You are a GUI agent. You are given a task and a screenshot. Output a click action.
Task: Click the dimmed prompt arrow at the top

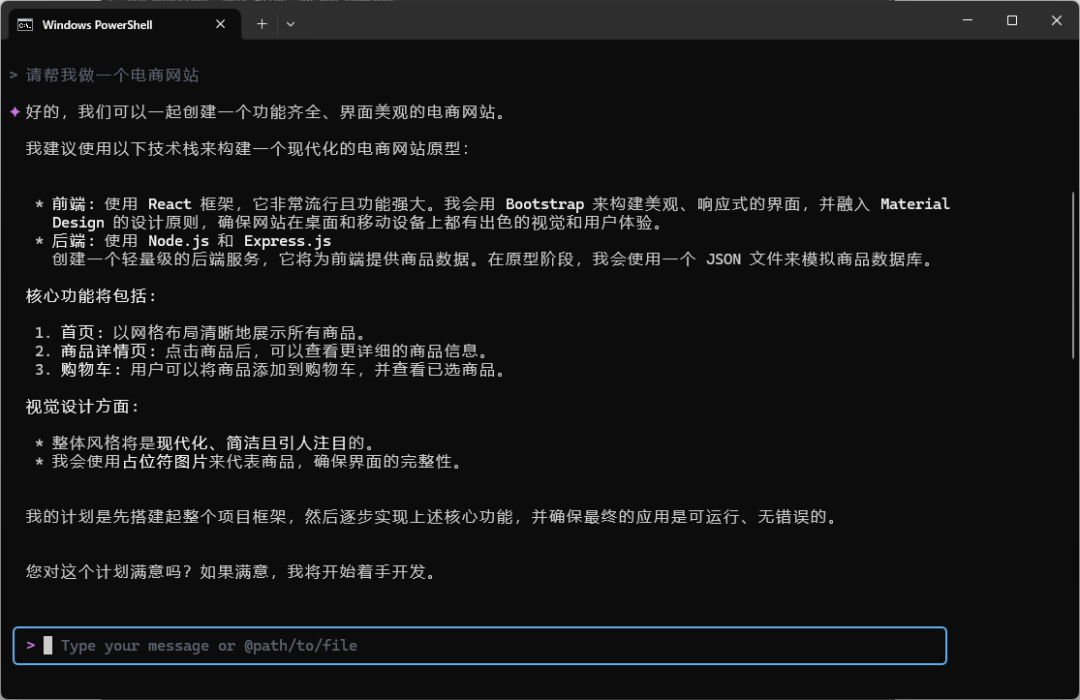[x=12, y=74]
